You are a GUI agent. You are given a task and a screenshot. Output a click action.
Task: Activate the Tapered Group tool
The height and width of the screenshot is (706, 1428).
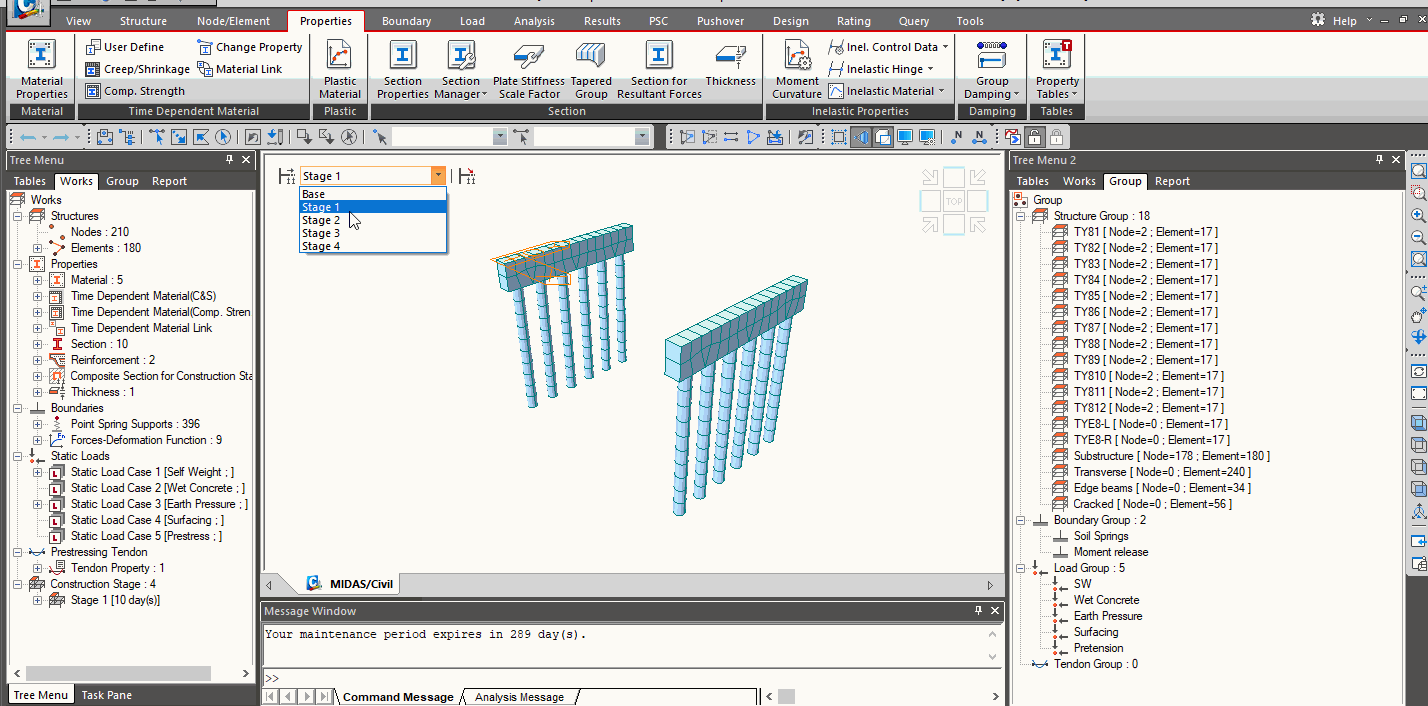pos(591,62)
